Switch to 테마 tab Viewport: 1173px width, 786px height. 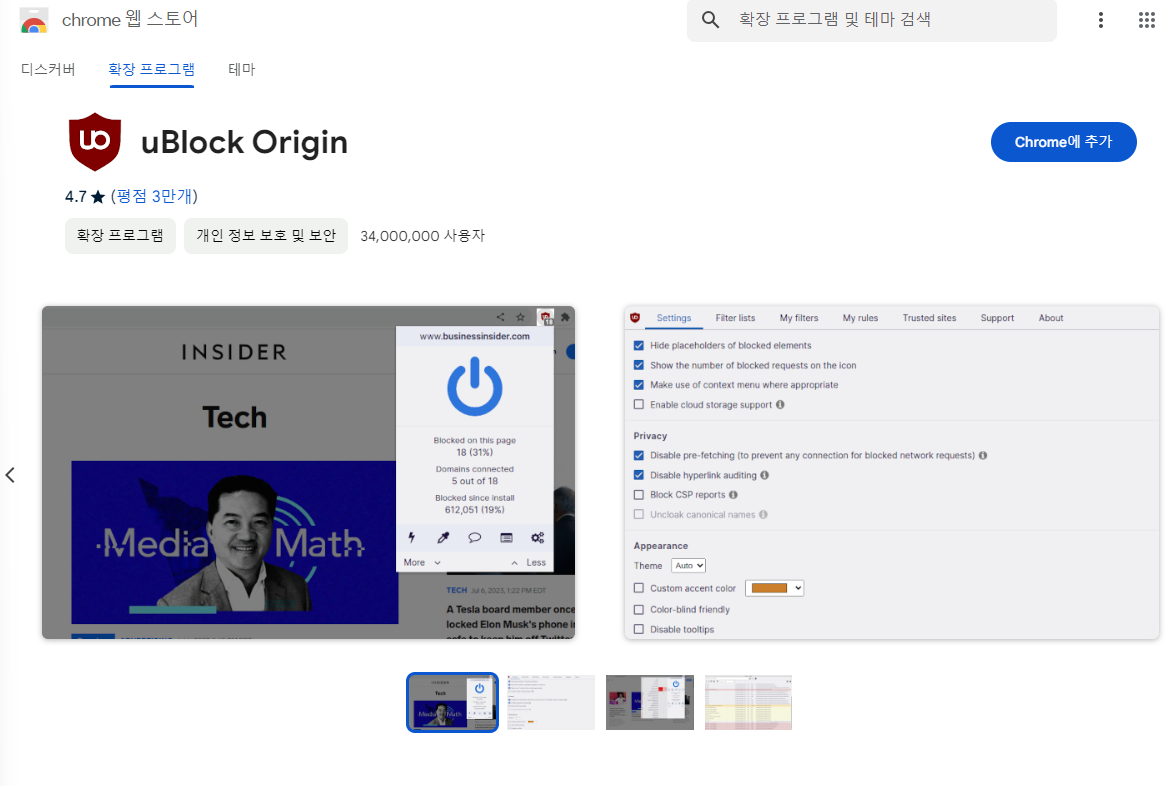point(242,70)
